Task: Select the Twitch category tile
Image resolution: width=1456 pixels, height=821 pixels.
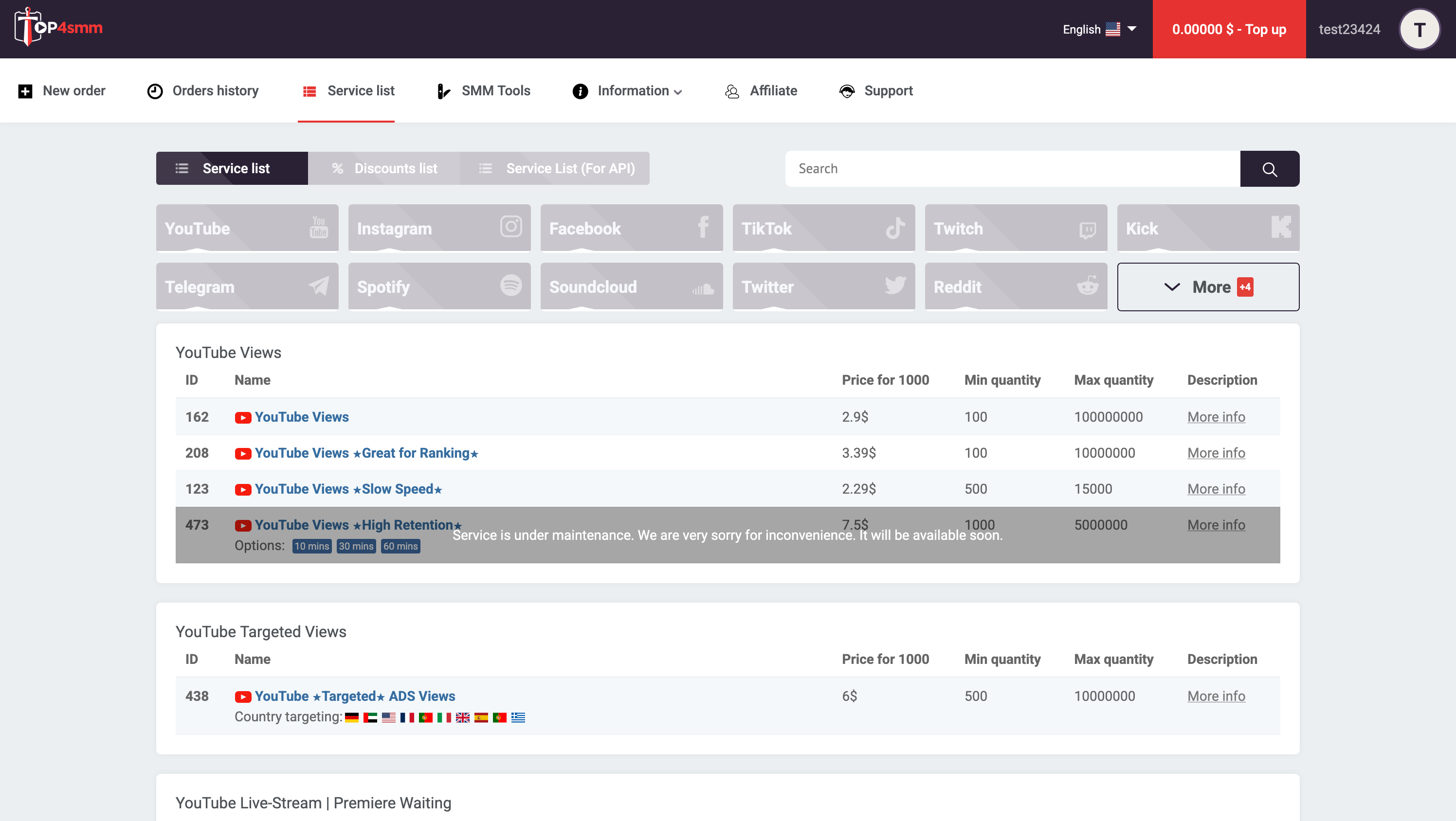Action: pyautogui.click(x=1015, y=228)
